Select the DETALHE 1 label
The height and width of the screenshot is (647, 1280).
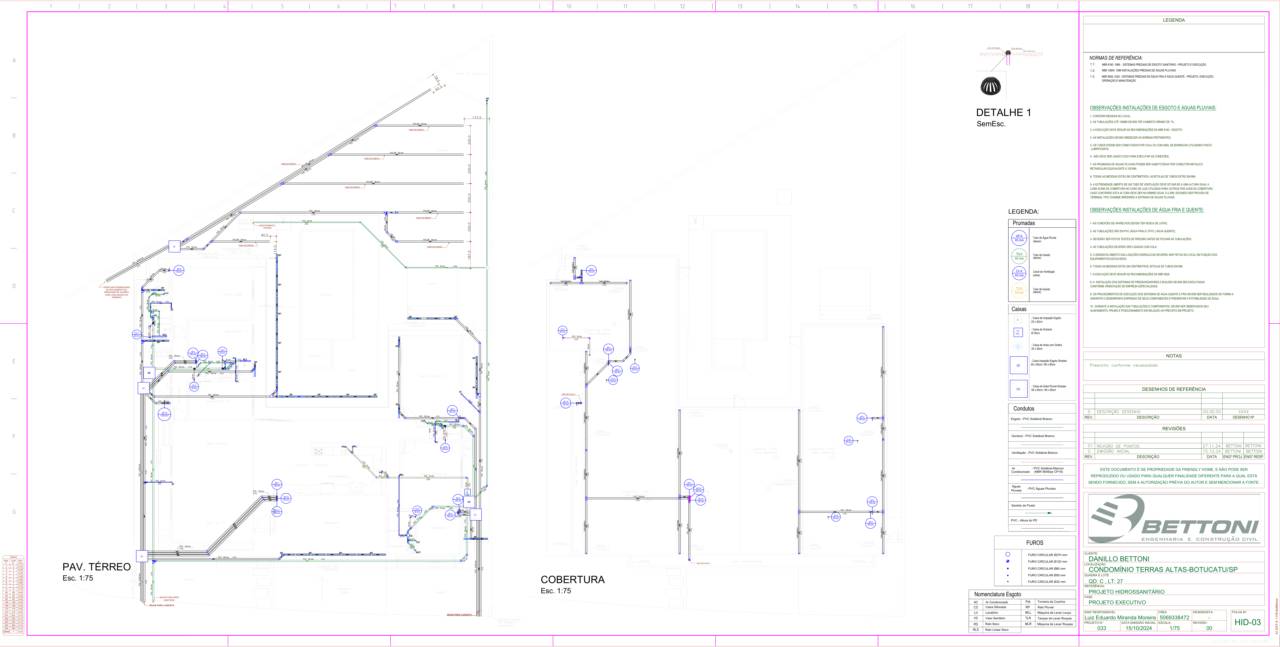(1003, 112)
